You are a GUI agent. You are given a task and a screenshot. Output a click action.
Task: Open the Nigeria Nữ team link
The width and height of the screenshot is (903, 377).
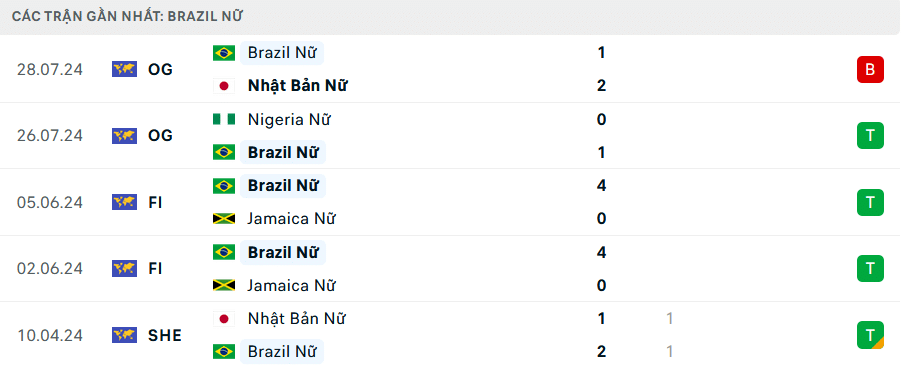289,120
